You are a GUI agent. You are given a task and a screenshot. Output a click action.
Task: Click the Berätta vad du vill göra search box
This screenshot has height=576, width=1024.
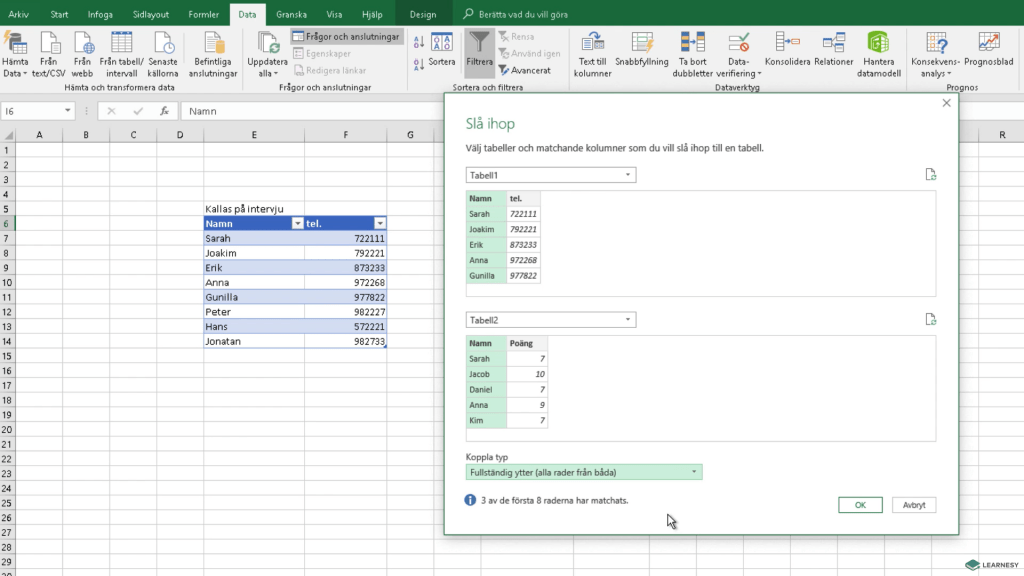(533, 15)
